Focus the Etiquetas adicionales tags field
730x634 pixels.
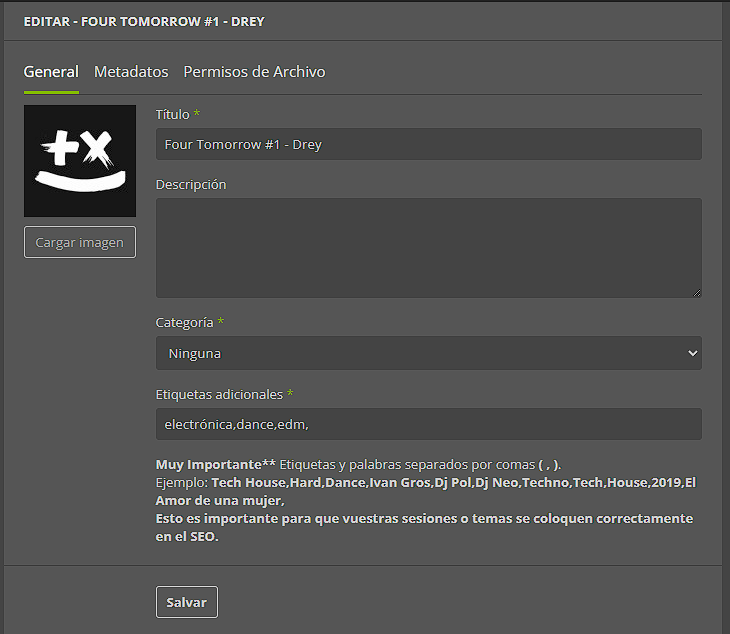pos(428,424)
